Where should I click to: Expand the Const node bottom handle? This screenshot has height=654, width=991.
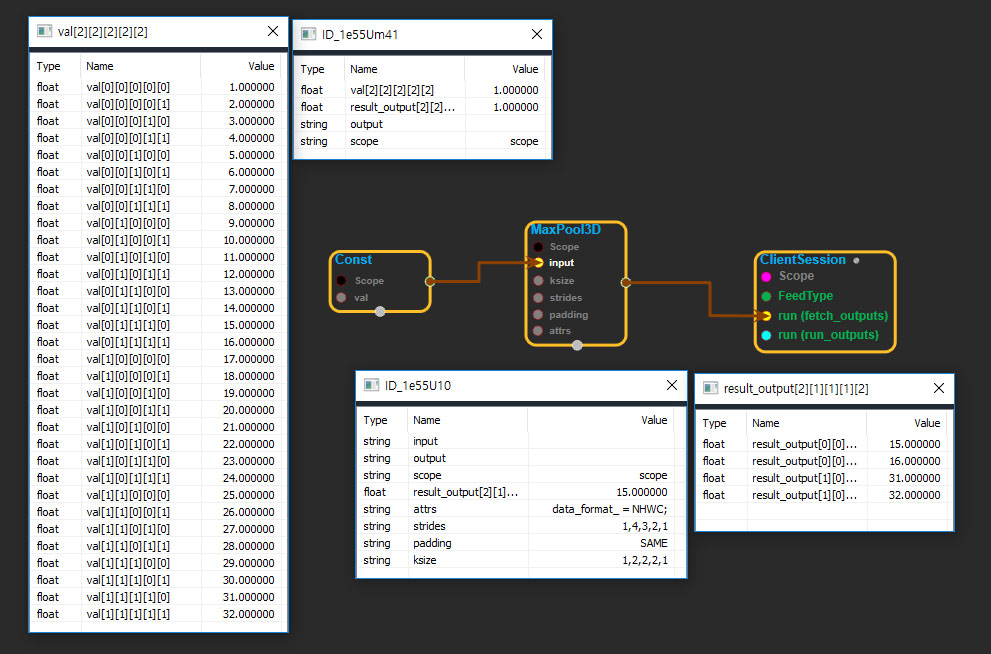pyautogui.click(x=380, y=312)
